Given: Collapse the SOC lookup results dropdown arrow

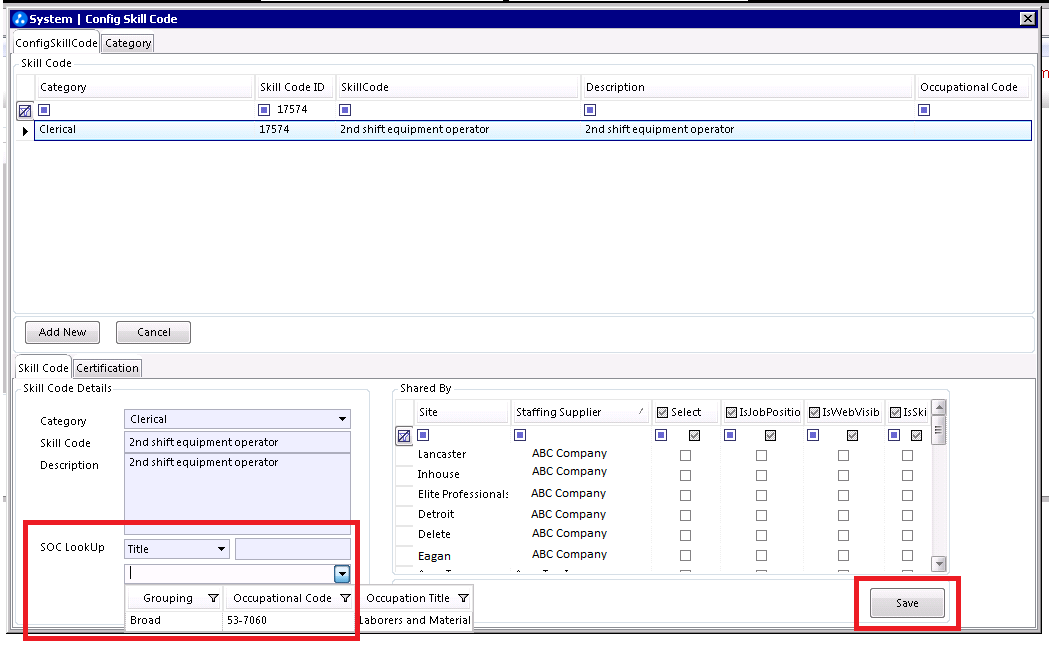Looking at the screenshot, I should 342,573.
